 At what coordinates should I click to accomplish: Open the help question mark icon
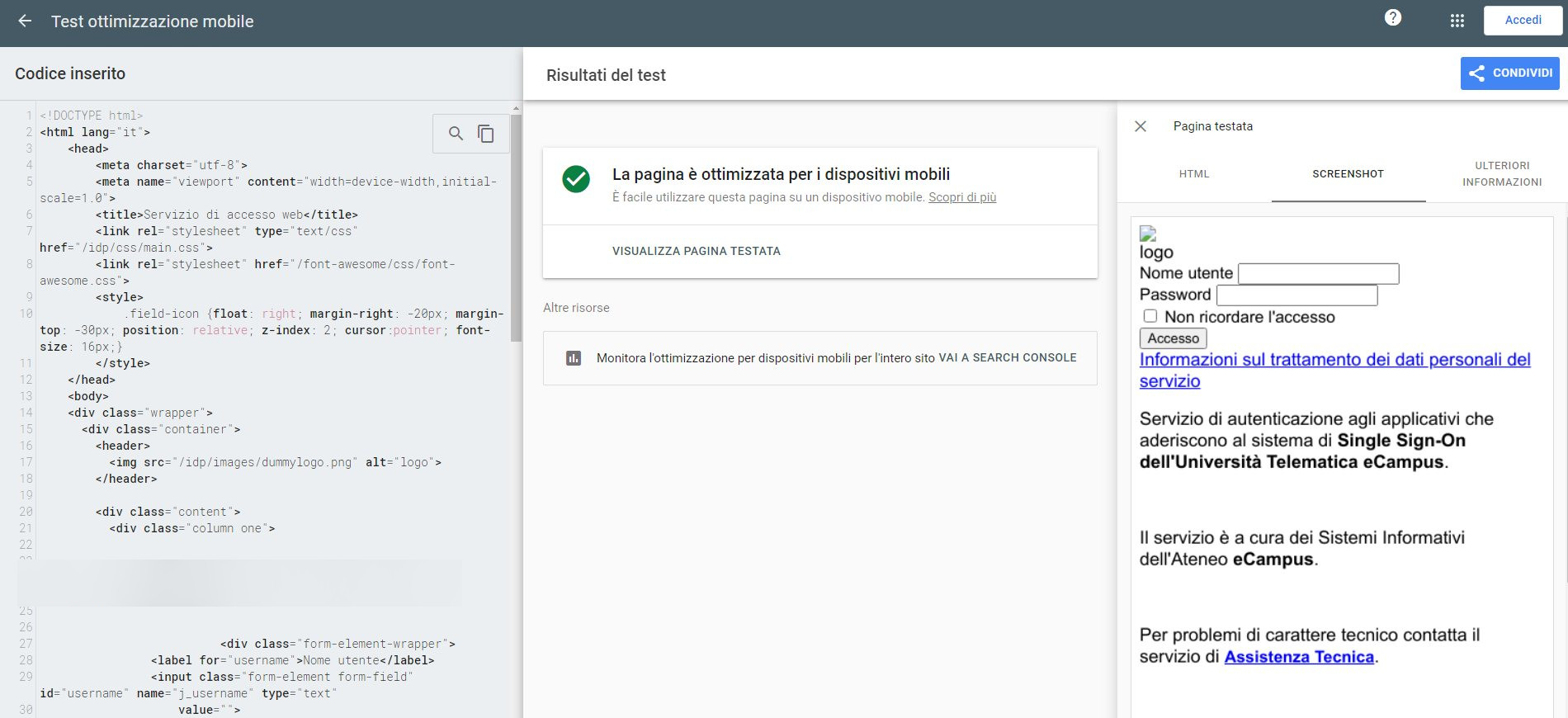pyautogui.click(x=1393, y=17)
